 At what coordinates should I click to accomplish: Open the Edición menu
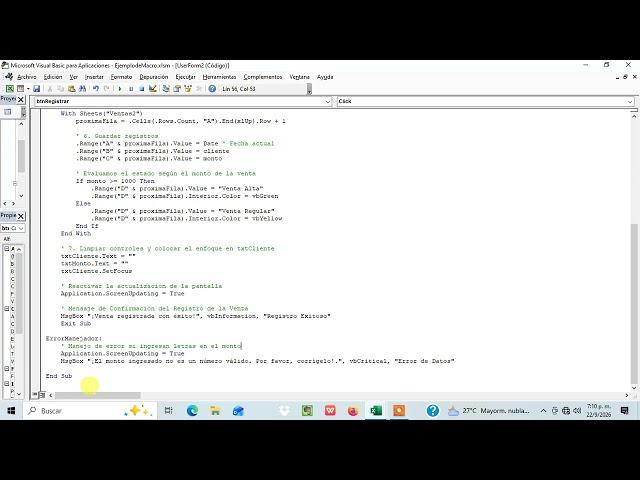click(x=53, y=77)
